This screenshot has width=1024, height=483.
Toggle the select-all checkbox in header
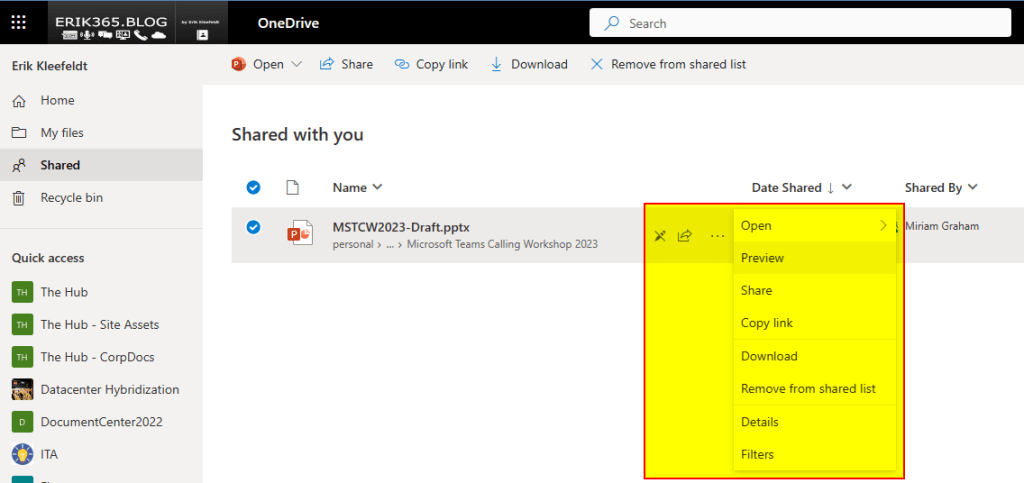253,187
